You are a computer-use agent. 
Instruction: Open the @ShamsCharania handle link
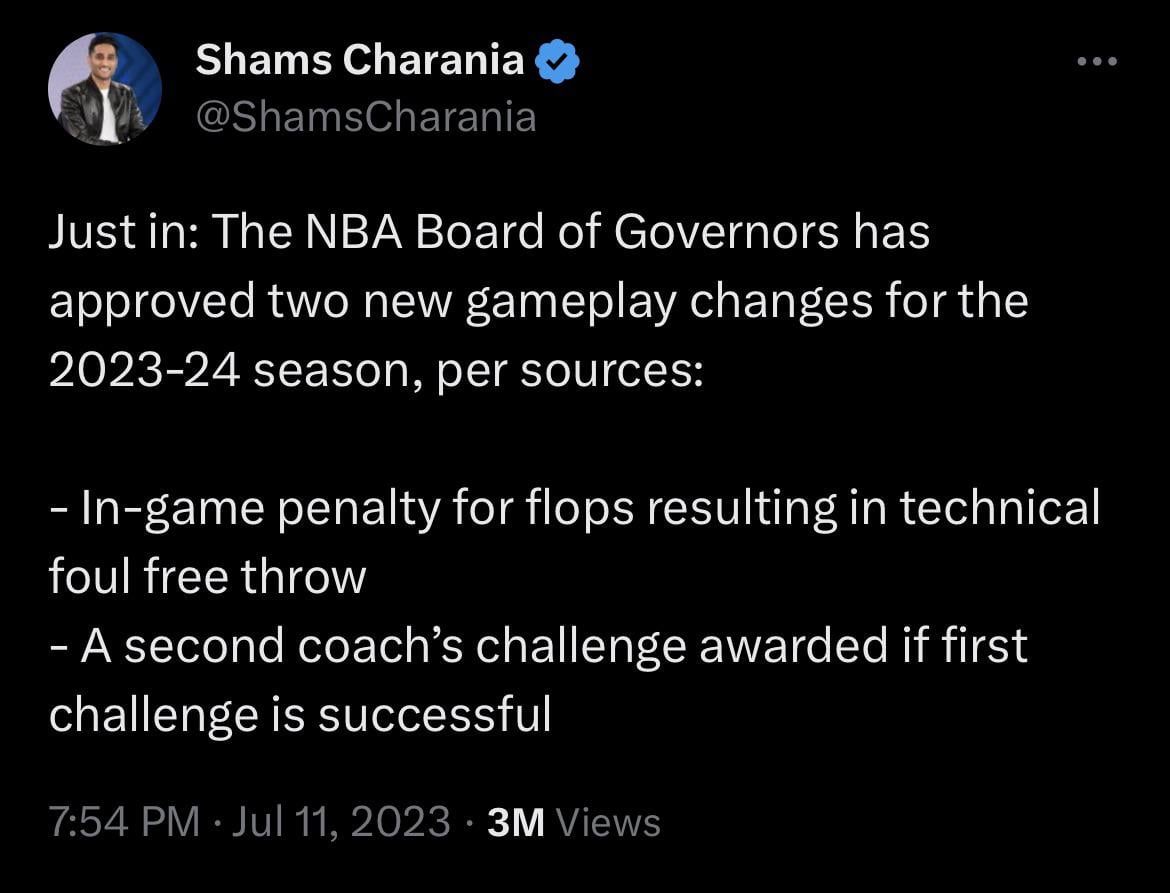point(366,117)
